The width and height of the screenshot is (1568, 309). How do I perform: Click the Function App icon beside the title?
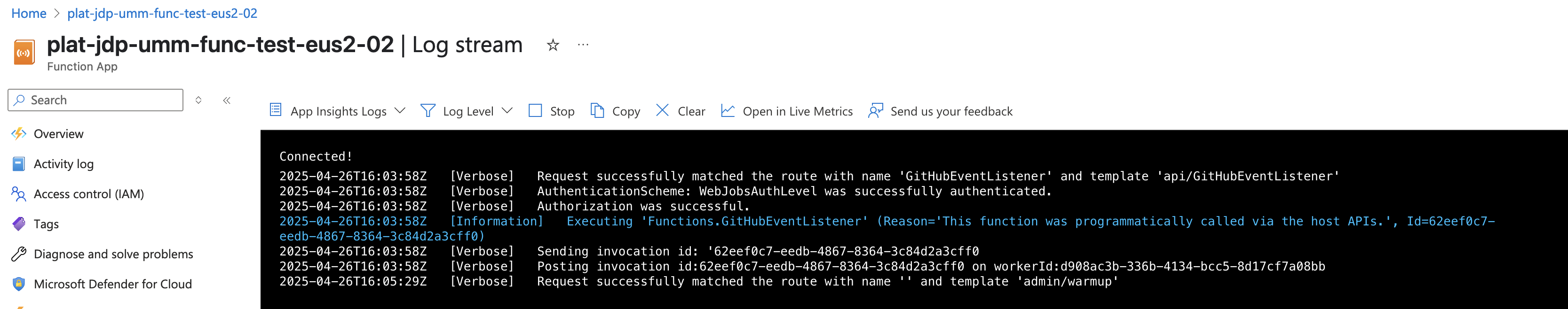point(24,52)
